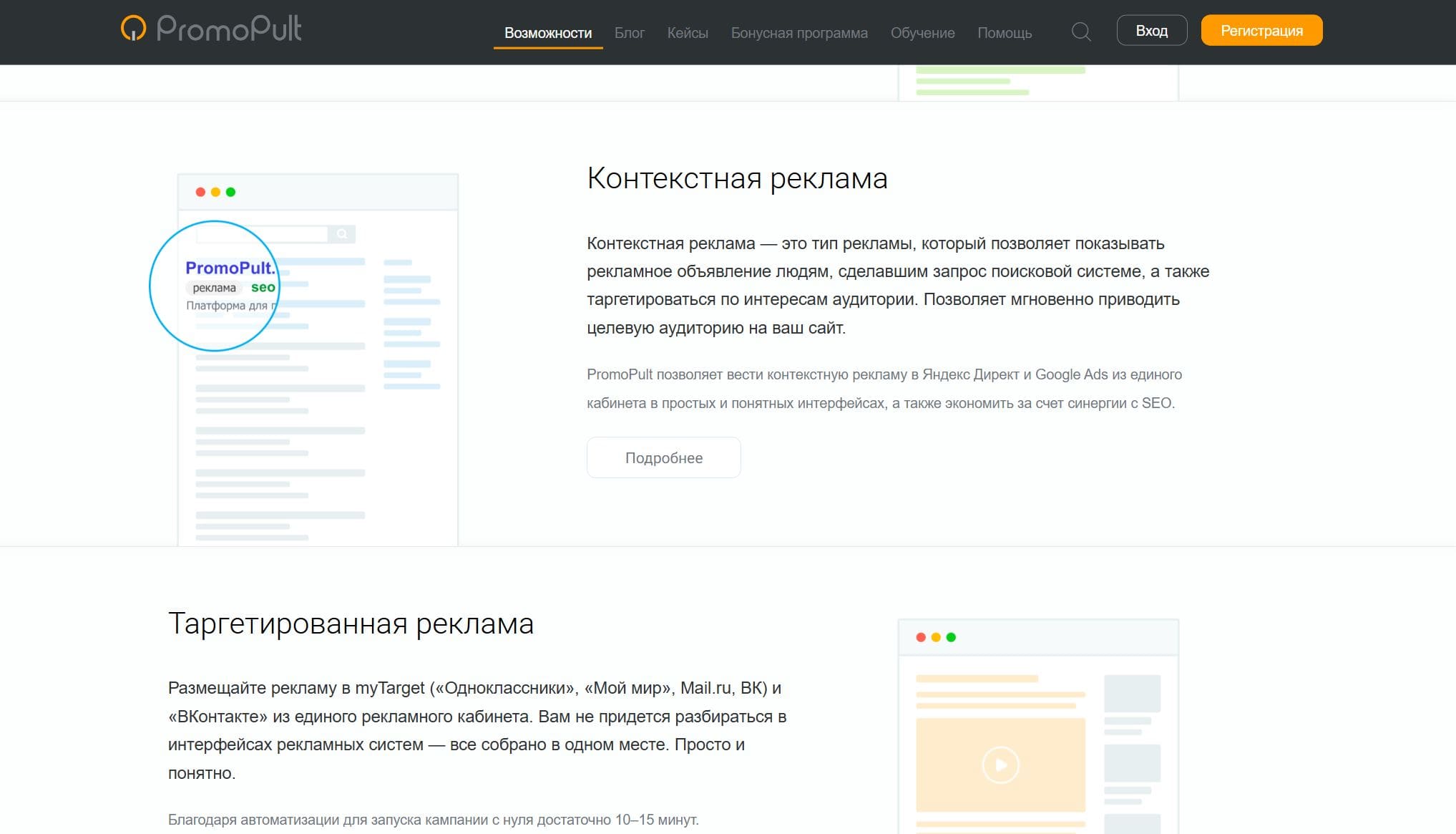
Task: Open site search magnifier icon
Action: (x=1080, y=31)
